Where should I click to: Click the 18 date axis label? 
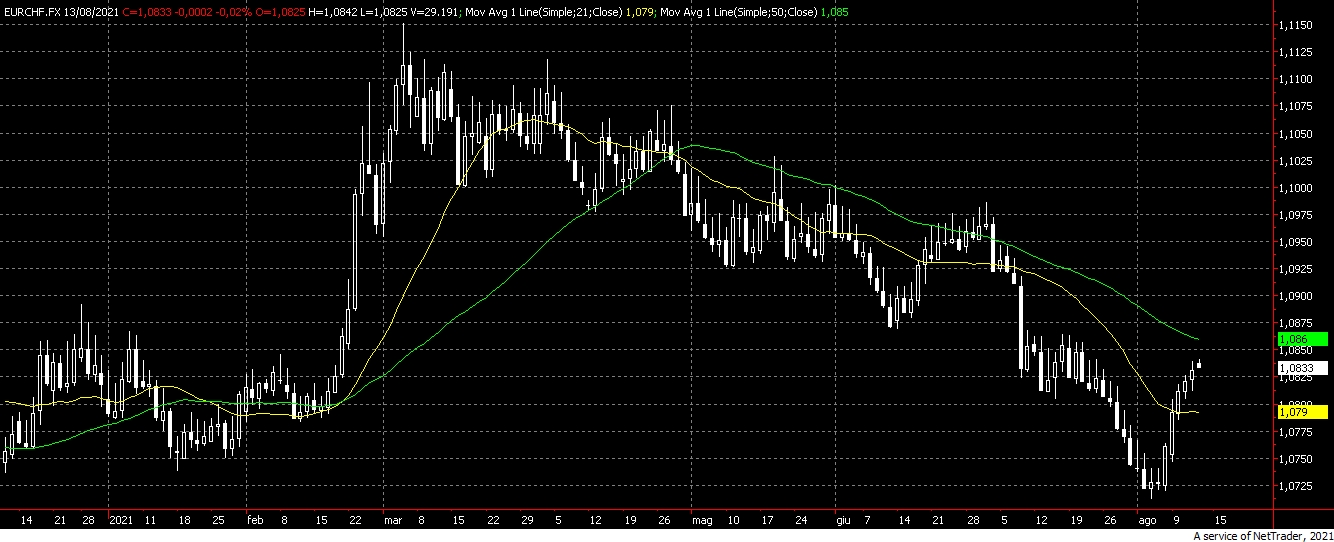(185, 521)
